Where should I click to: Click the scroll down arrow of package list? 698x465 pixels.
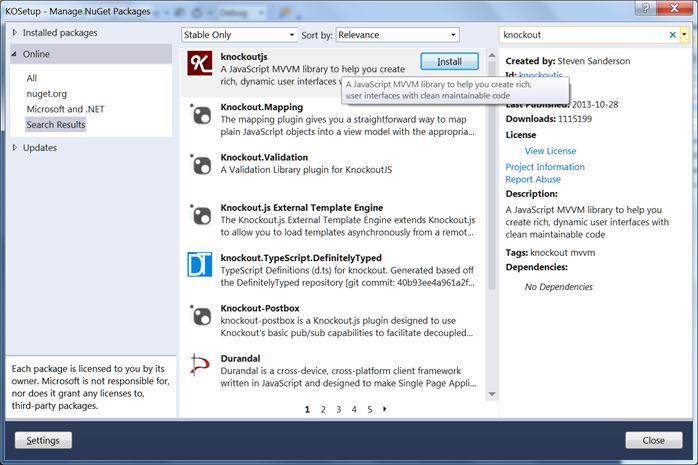(x=492, y=394)
